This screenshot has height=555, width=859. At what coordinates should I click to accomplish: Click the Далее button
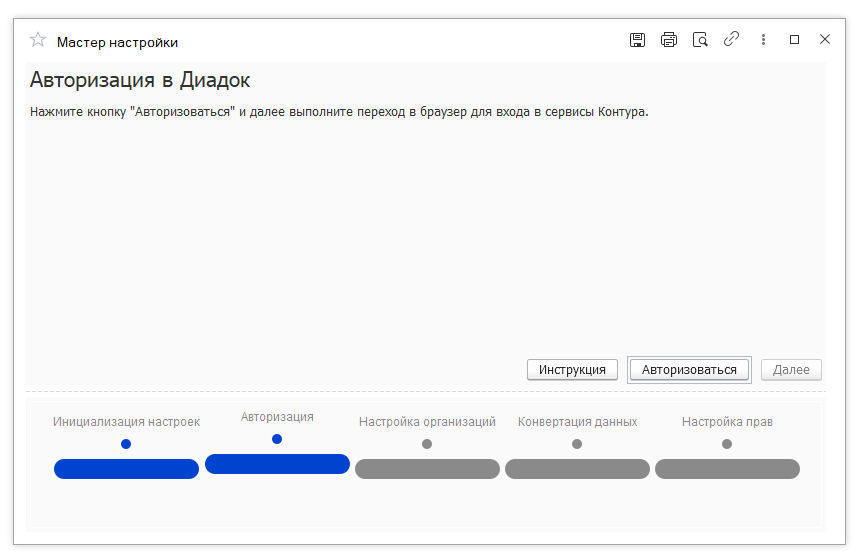(791, 370)
